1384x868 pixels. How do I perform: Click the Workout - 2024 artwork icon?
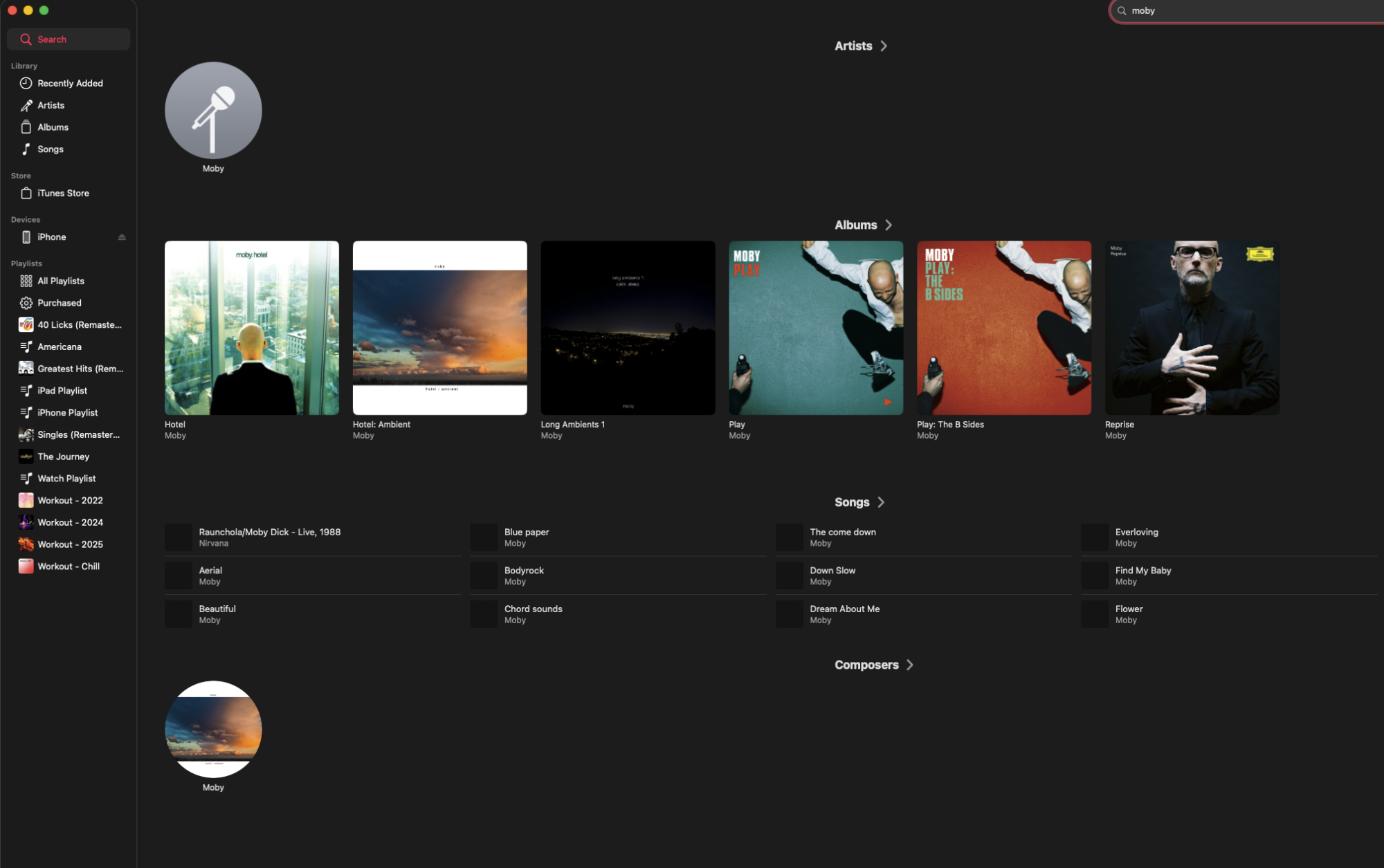click(26, 523)
